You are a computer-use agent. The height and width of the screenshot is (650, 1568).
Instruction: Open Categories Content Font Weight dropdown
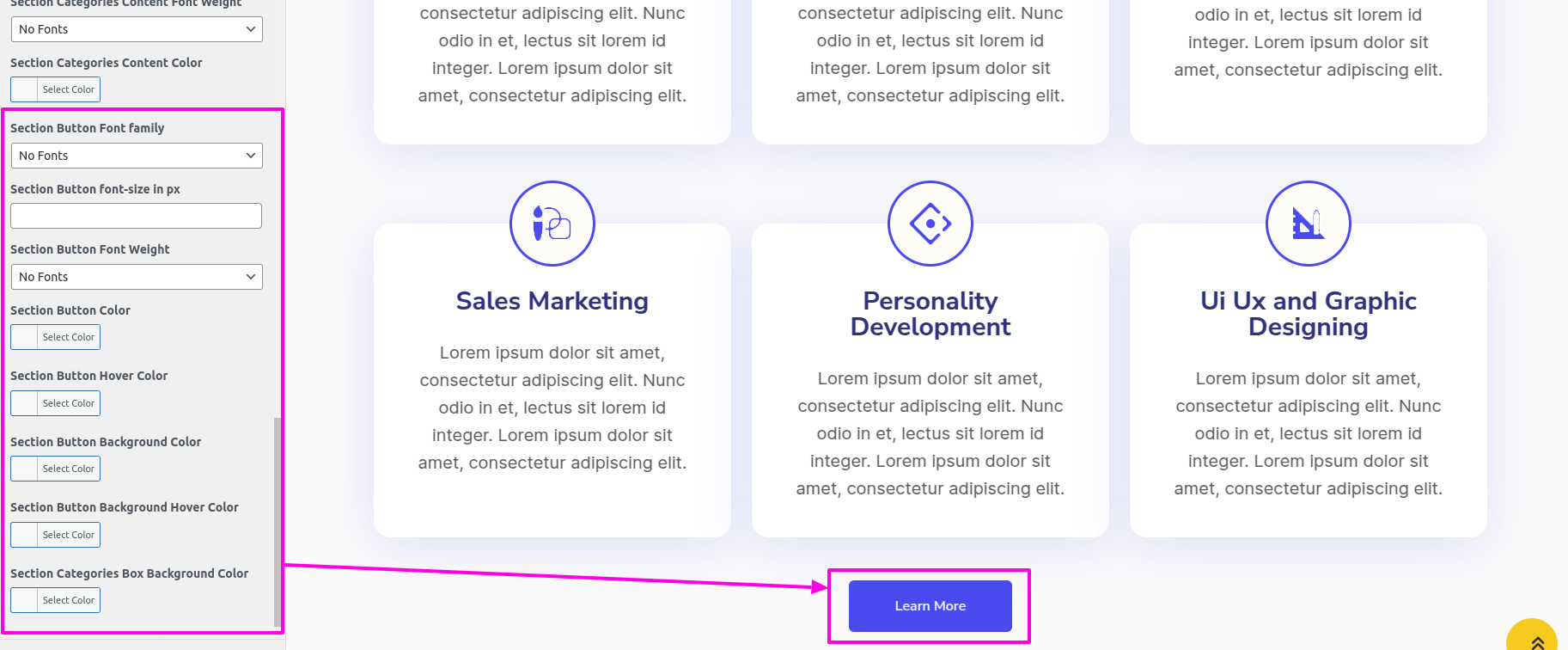click(x=137, y=29)
